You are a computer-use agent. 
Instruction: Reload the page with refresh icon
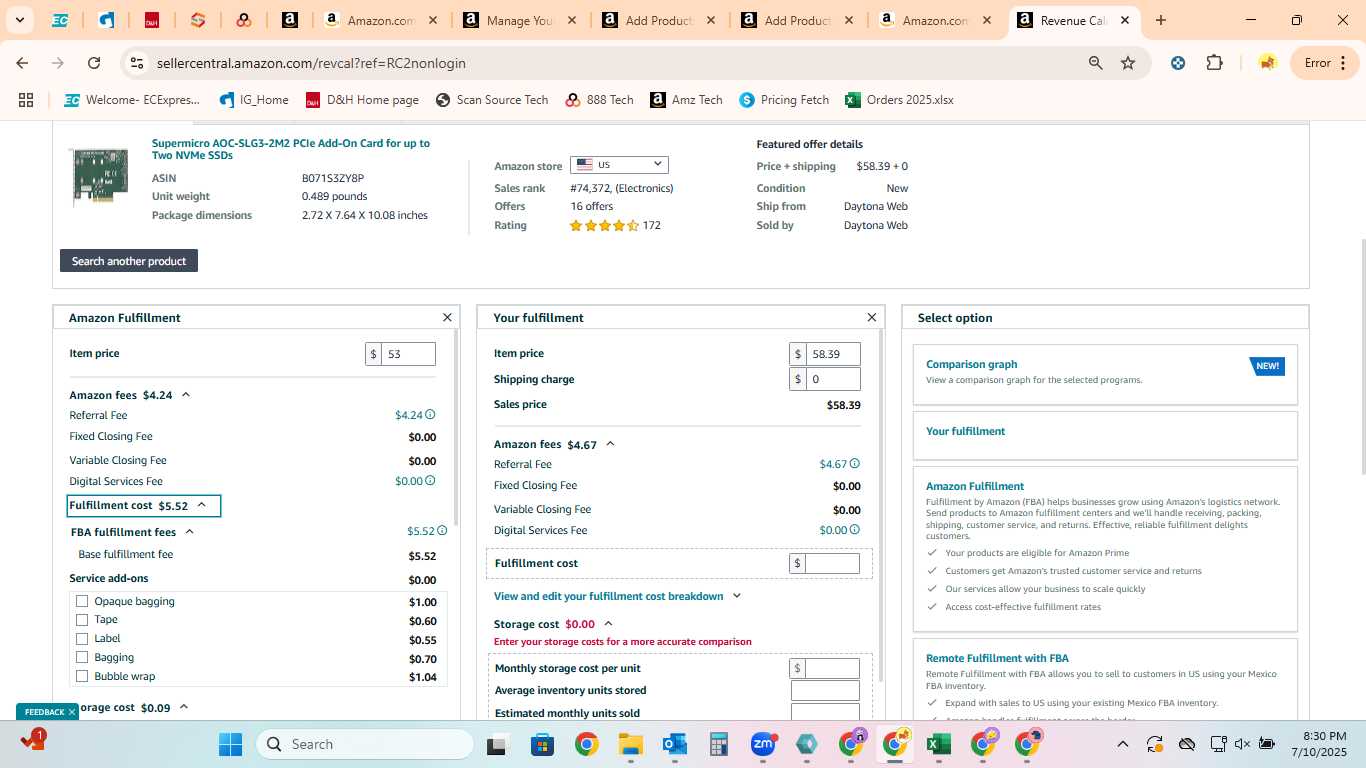point(94,63)
